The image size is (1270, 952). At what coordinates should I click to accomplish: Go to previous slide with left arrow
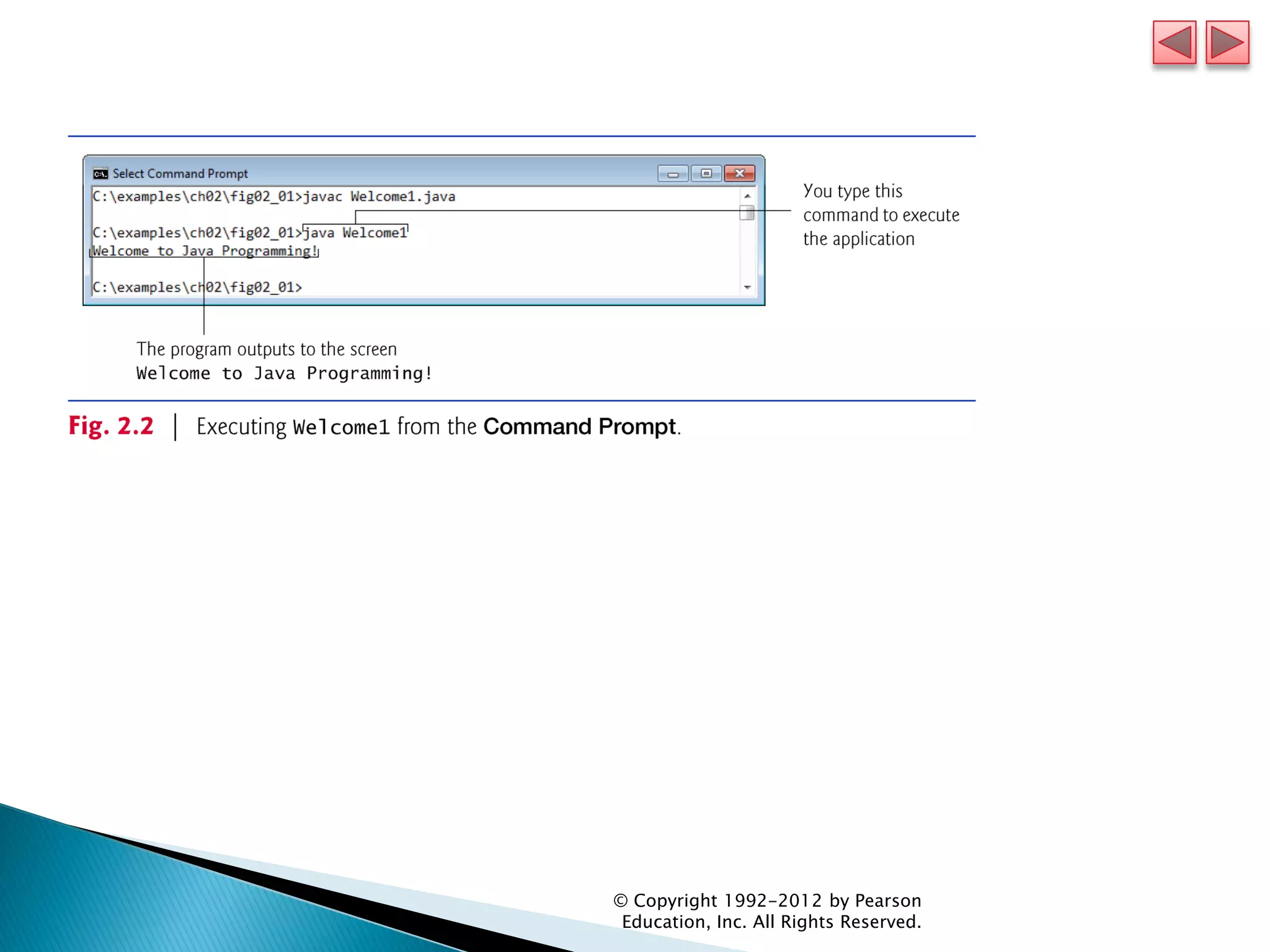pos(1174,43)
